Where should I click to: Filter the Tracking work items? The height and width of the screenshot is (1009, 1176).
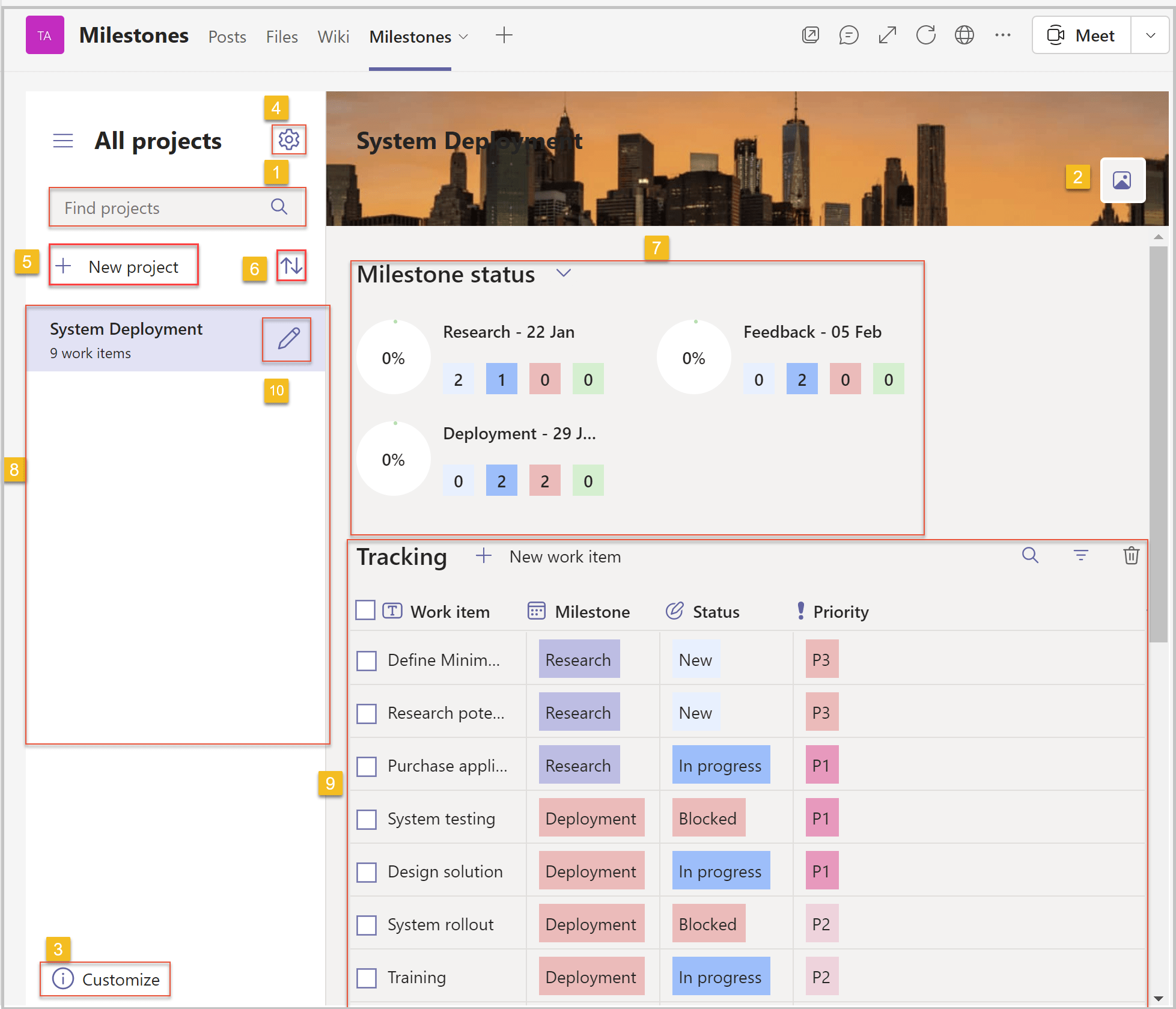point(1080,556)
